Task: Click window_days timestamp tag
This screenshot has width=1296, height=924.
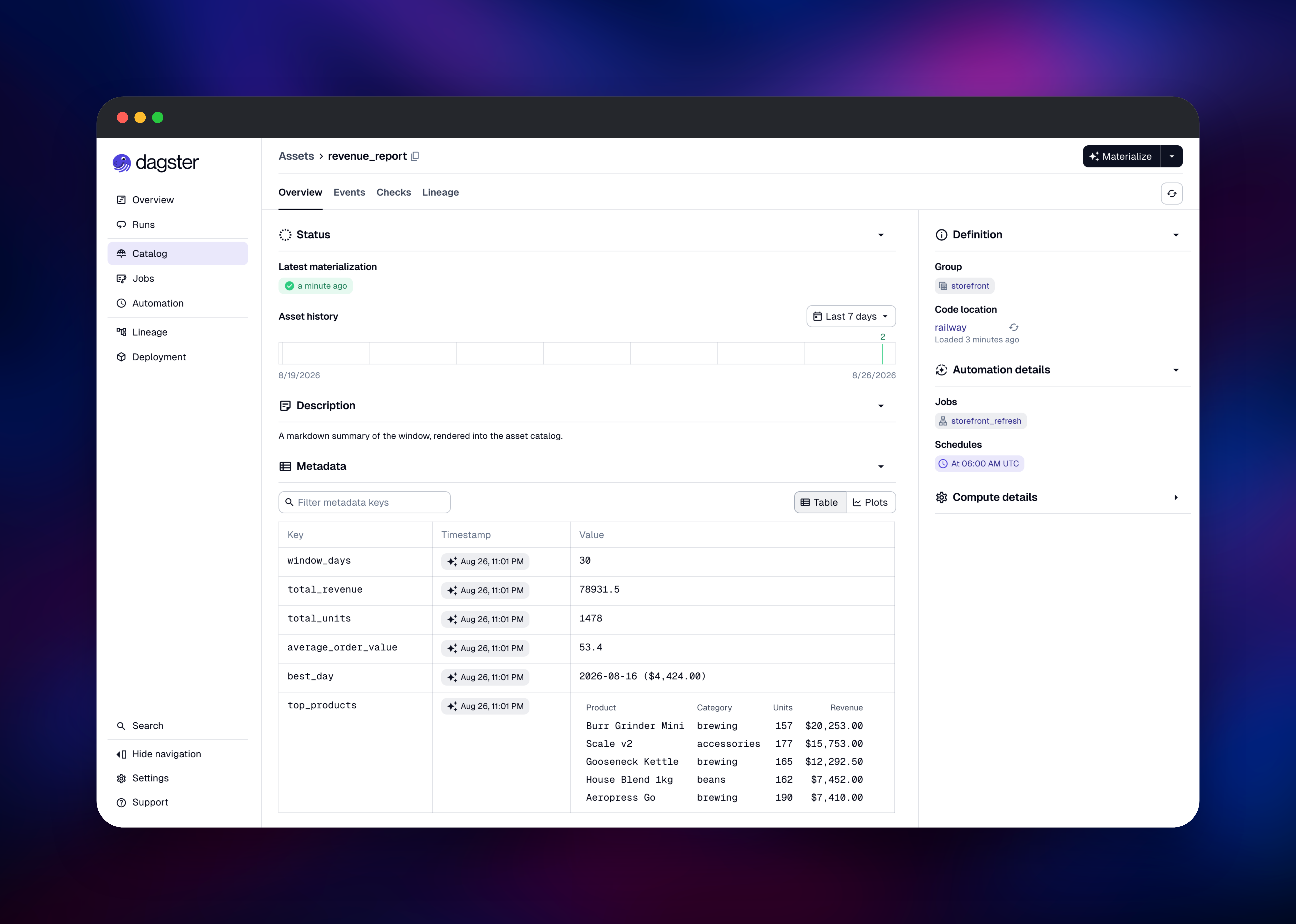Action: click(x=485, y=561)
